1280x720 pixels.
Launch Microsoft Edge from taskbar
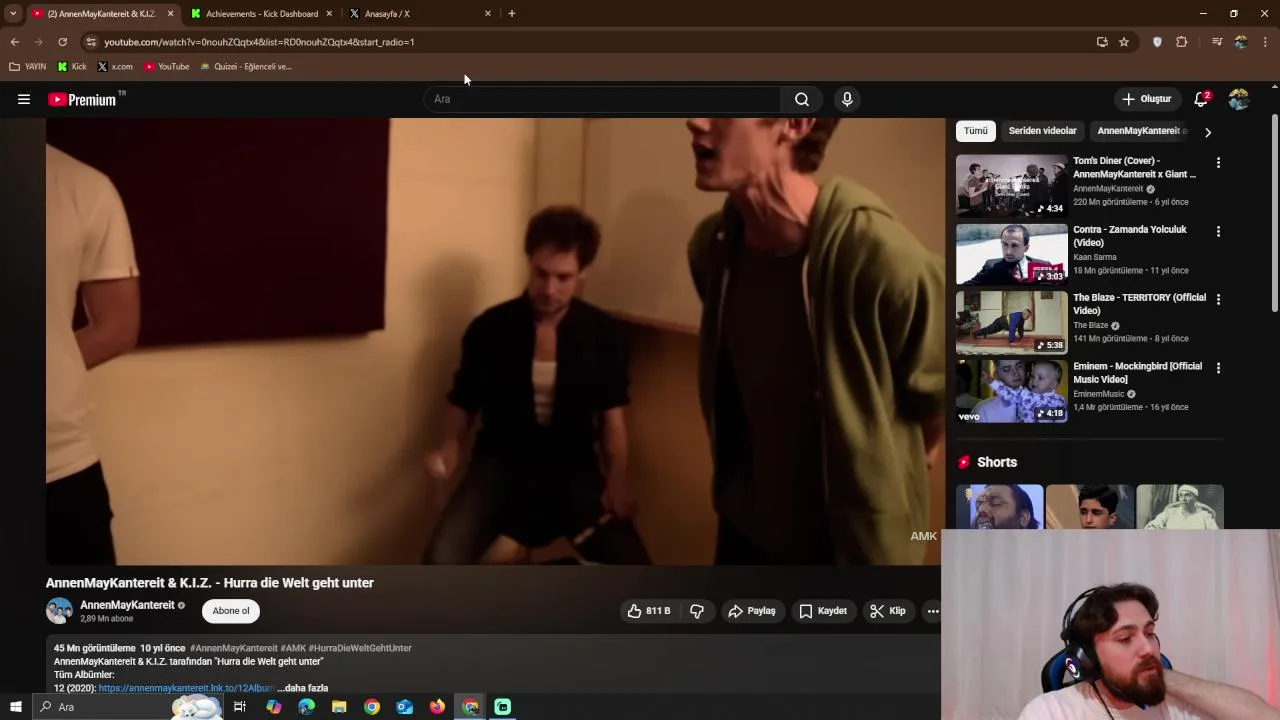click(306, 707)
